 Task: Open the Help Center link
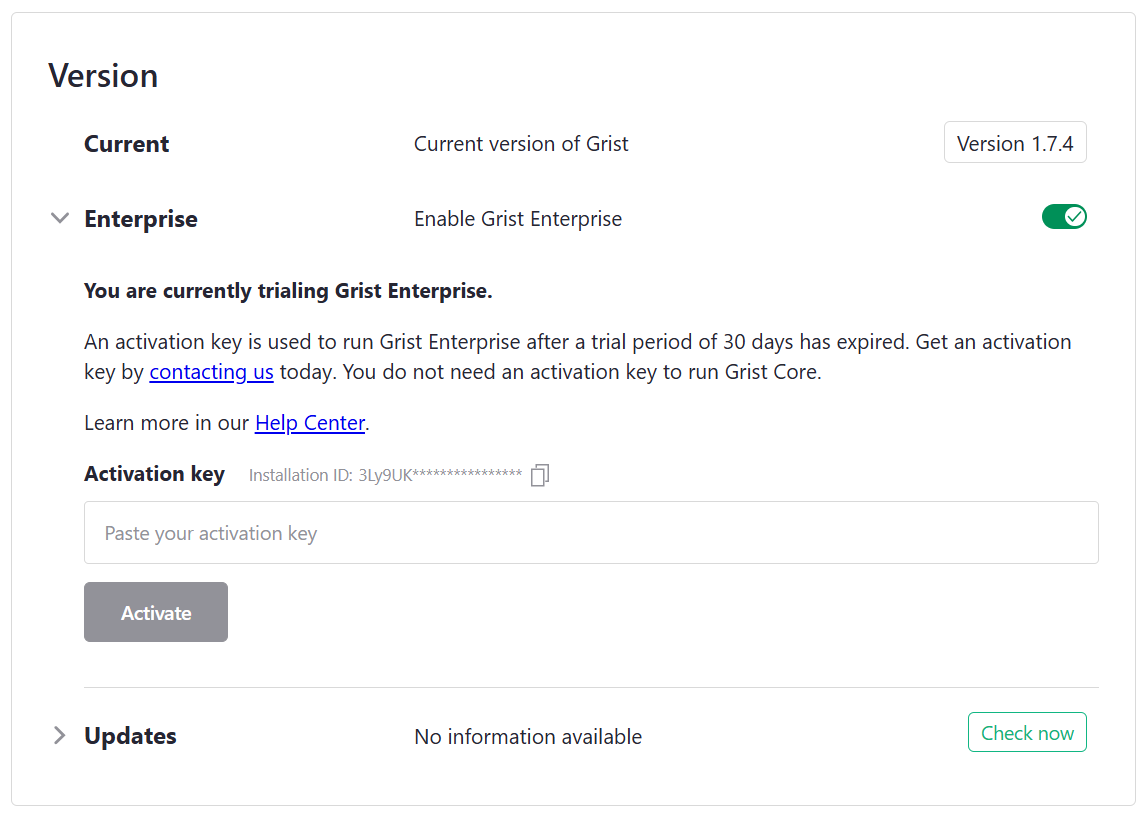pos(310,423)
